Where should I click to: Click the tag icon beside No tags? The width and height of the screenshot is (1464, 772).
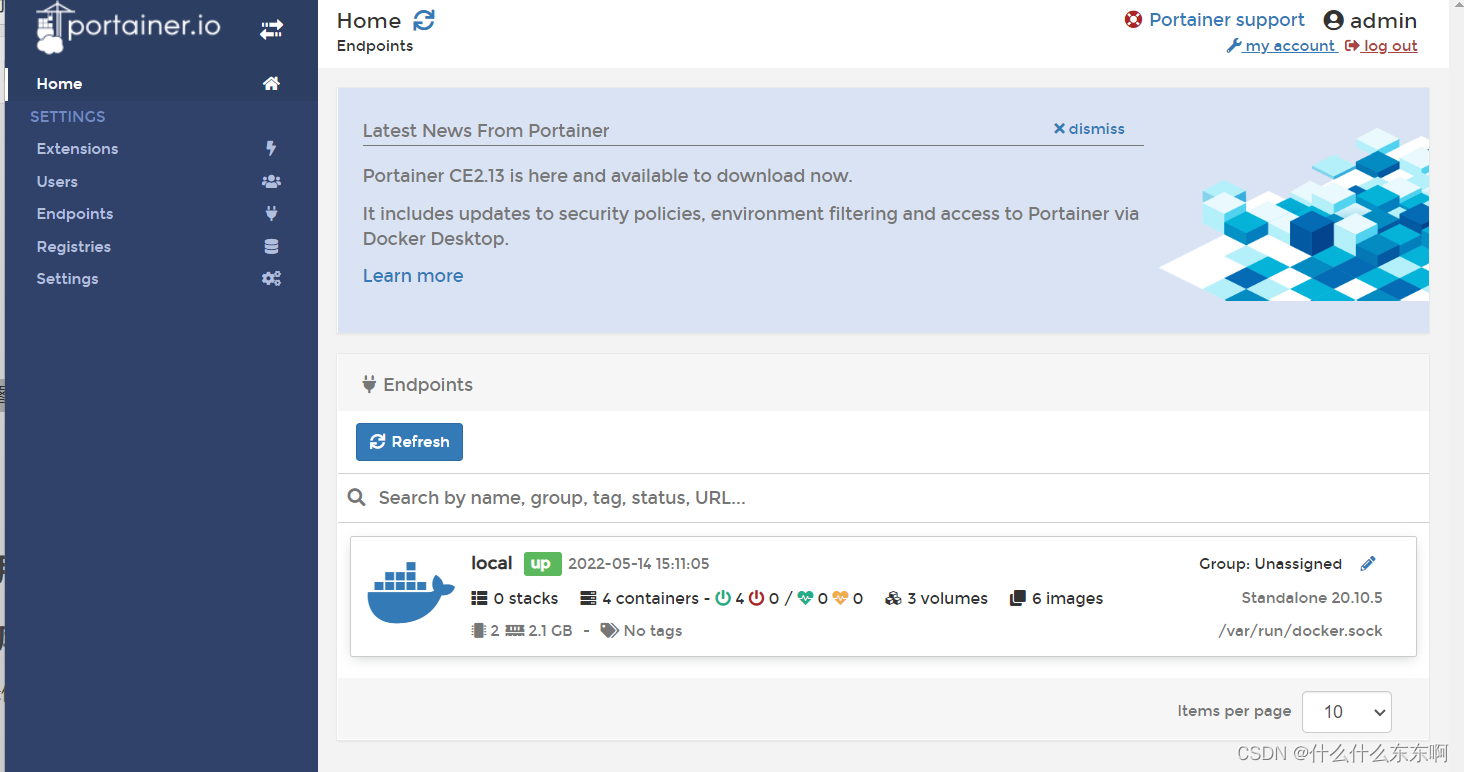pyautogui.click(x=609, y=631)
